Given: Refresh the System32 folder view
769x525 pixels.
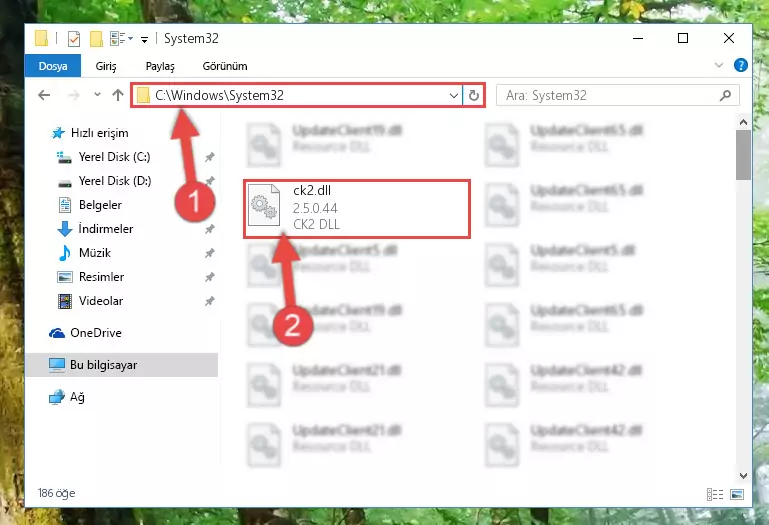Looking at the screenshot, I should [x=473, y=95].
